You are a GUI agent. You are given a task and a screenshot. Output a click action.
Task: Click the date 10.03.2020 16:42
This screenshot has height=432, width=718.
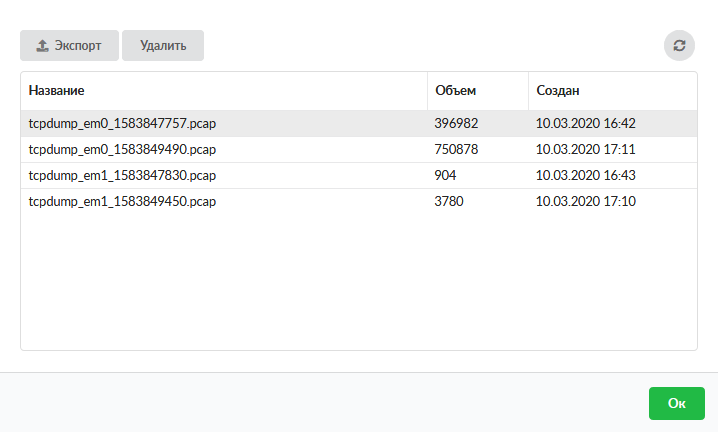[x=586, y=123]
